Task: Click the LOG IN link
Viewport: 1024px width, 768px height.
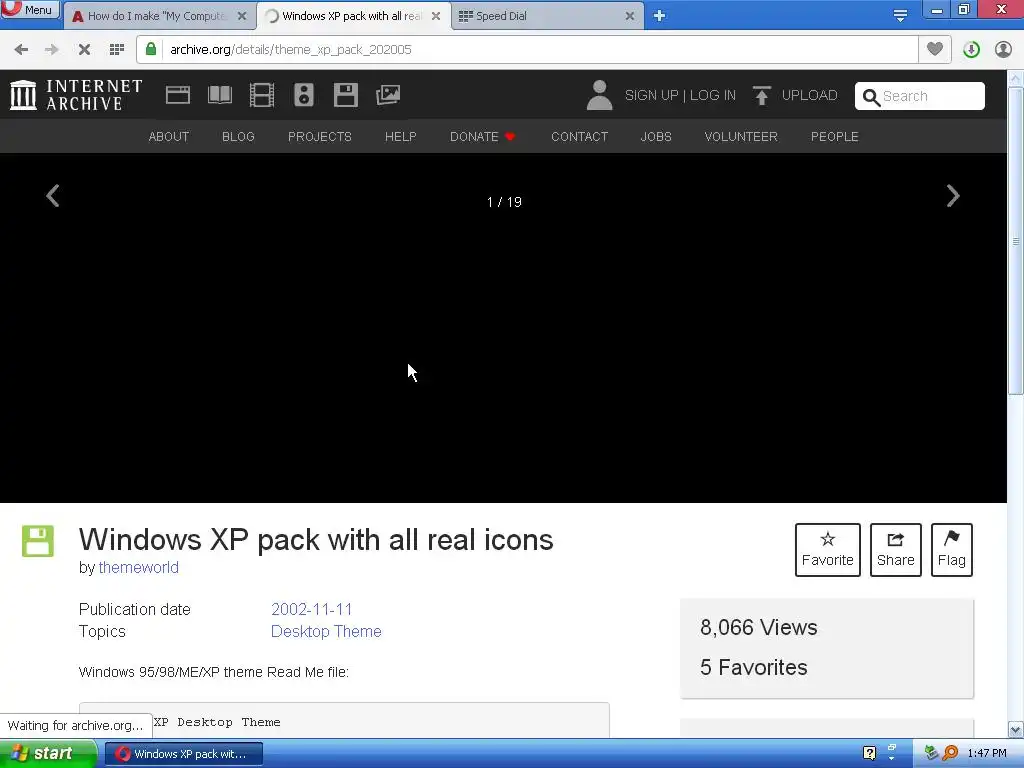Action: pyautogui.click(x=712, y=95)
